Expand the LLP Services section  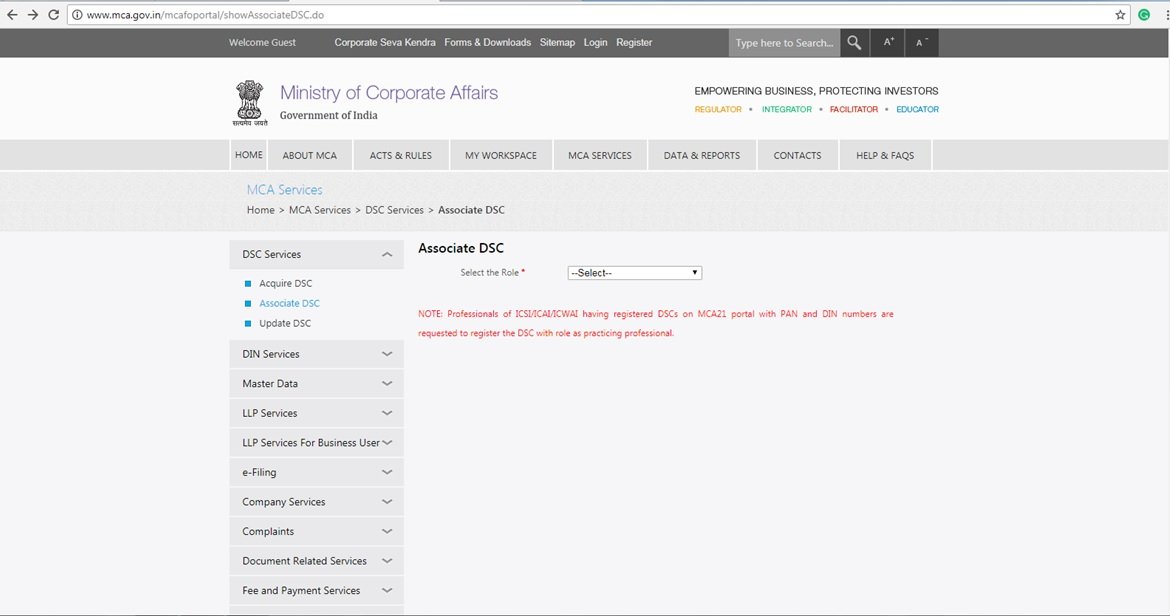316,413
